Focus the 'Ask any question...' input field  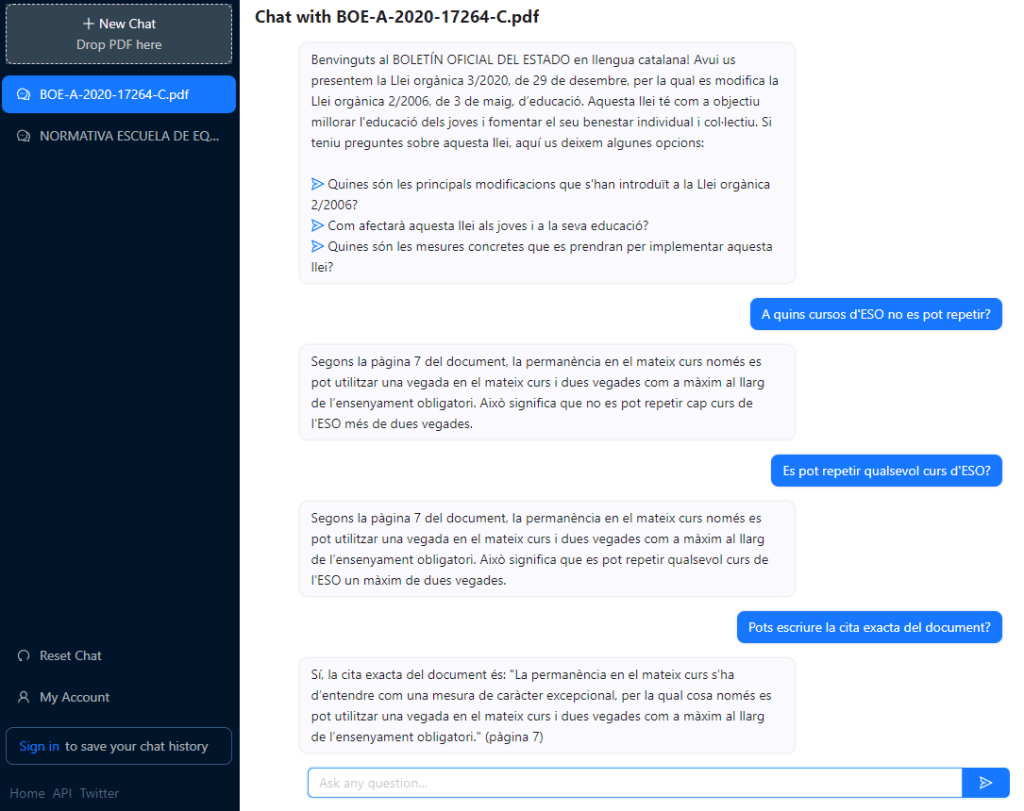coord(634,782)
